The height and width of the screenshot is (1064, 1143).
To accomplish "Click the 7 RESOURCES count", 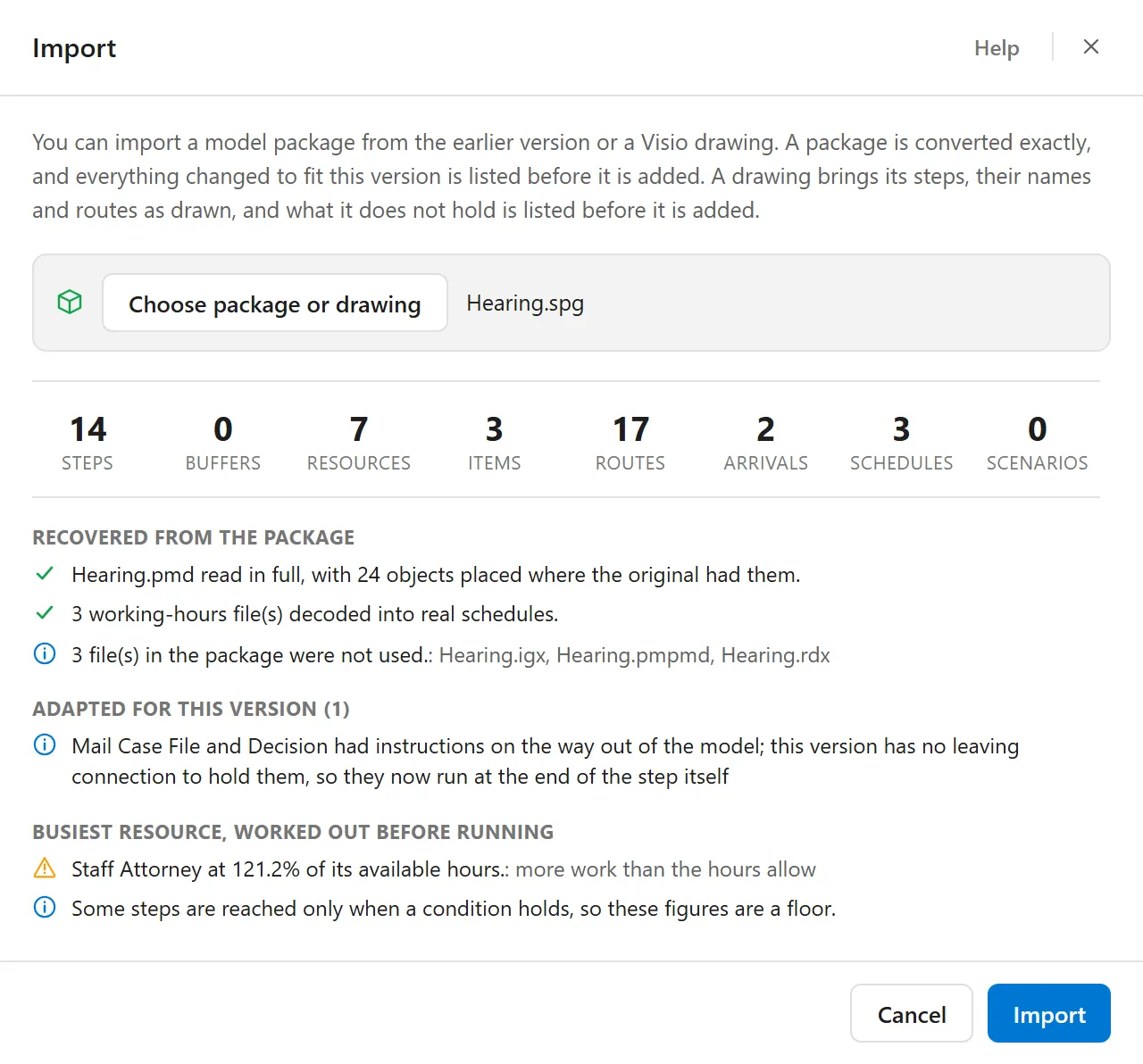I will click(x=359, y=442).
